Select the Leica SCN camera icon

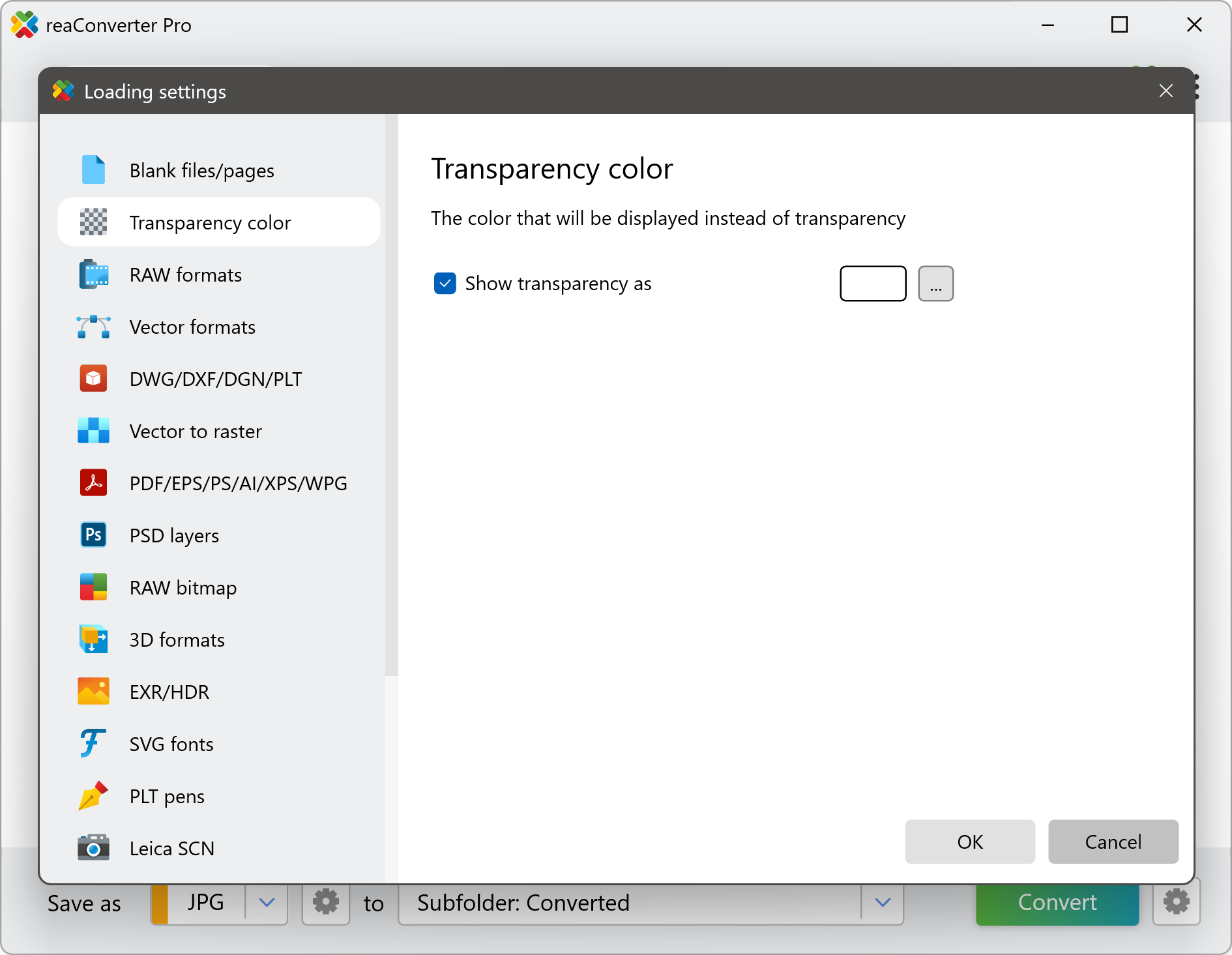pyautogui.click(x=93, y=848)
